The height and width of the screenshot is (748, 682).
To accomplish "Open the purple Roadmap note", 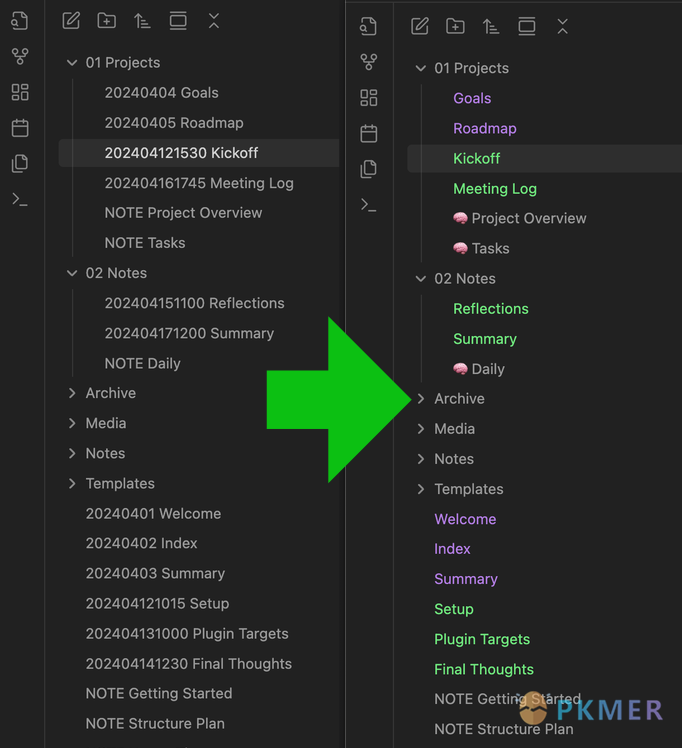I will tap(485, 128).
